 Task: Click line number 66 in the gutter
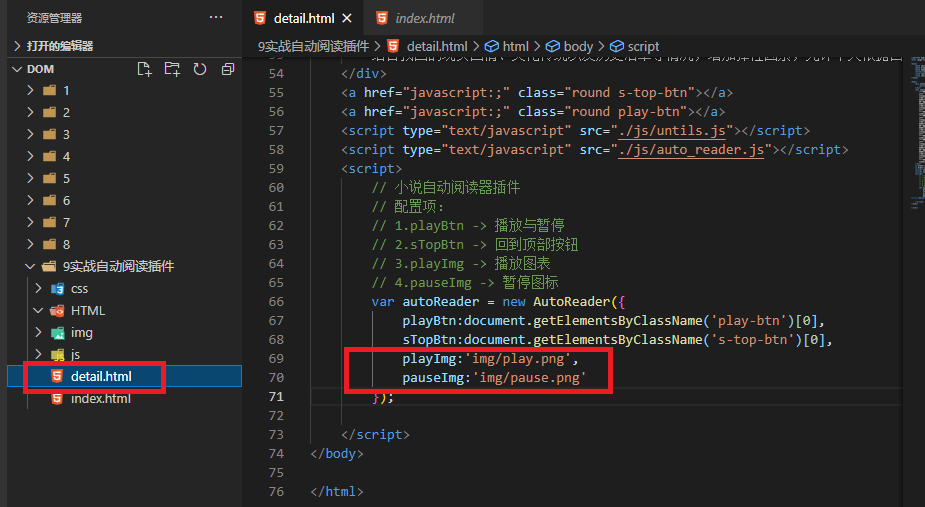tap(276, 302)
